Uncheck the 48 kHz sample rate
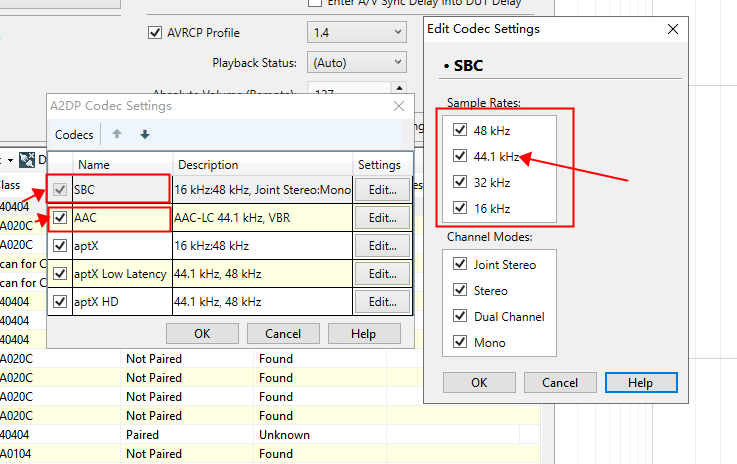This screenshot has height=464, width=737. (x=460, y=130)
